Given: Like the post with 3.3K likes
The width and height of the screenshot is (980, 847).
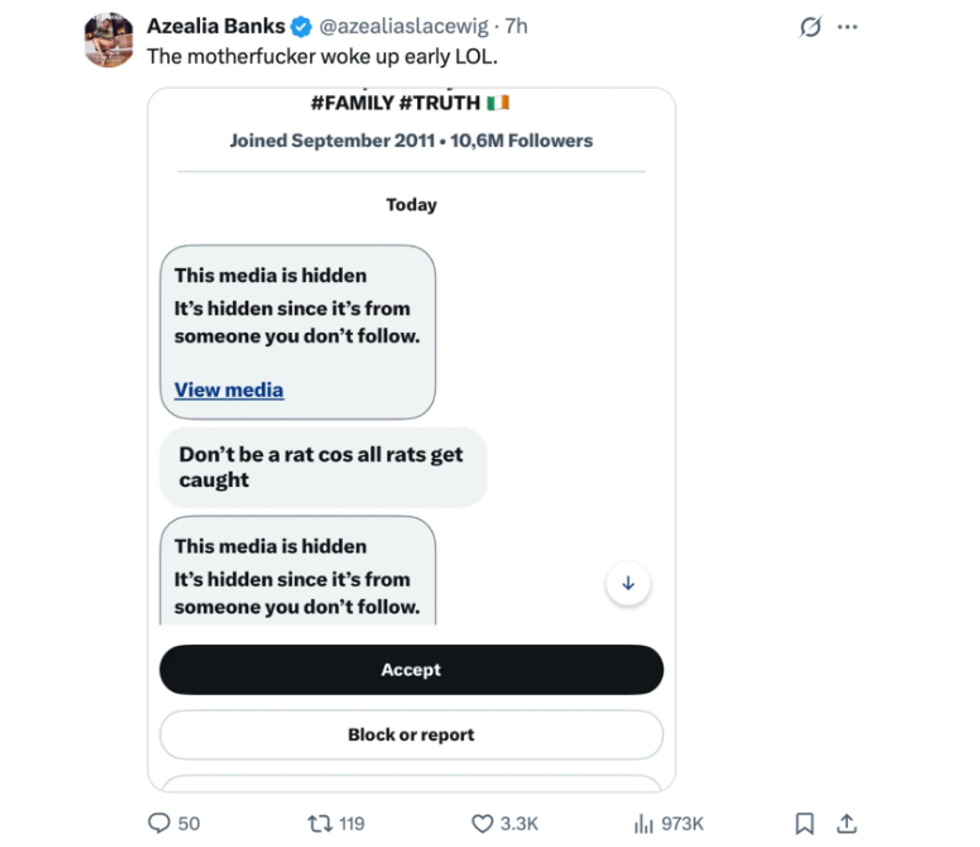Looking at the screenshot, I should coord(483,823).
